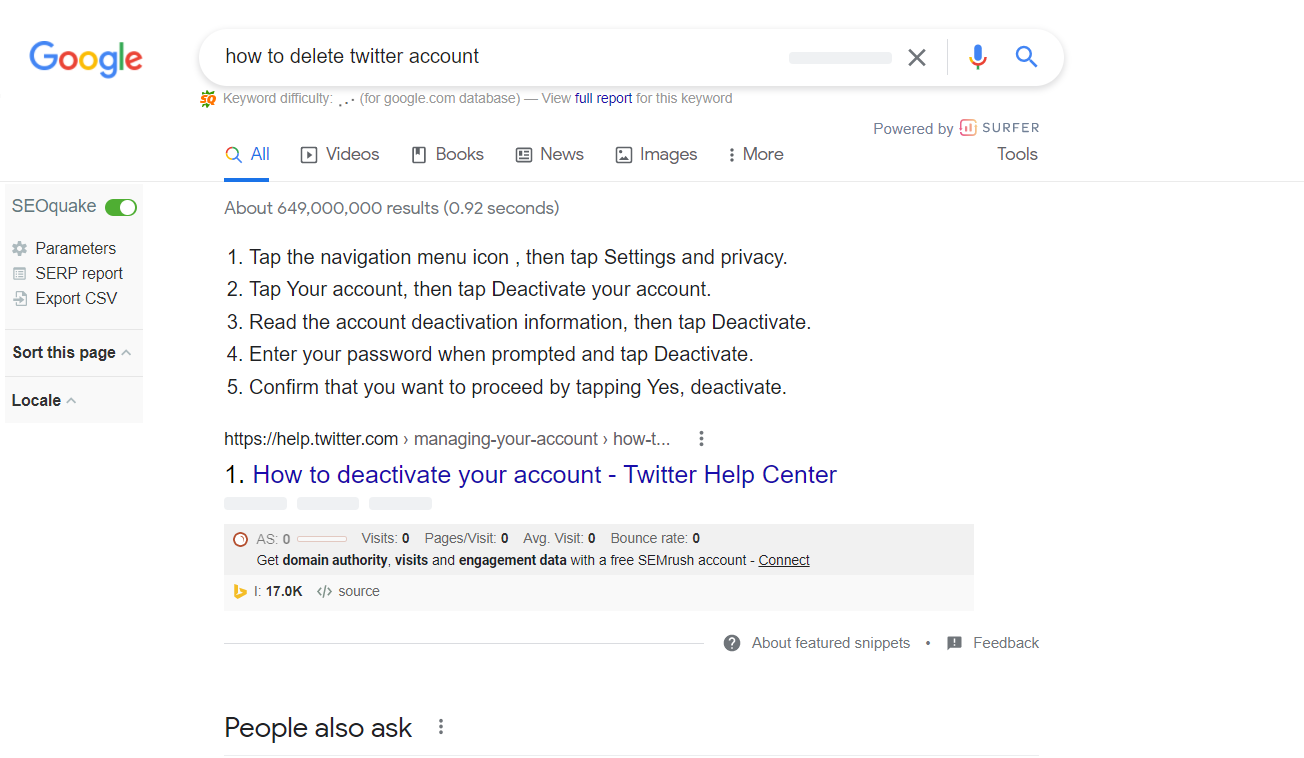This screenshot has height=758, width=1304.
Task: Open the Tools button under Surfer
Action: (1017, 154)
